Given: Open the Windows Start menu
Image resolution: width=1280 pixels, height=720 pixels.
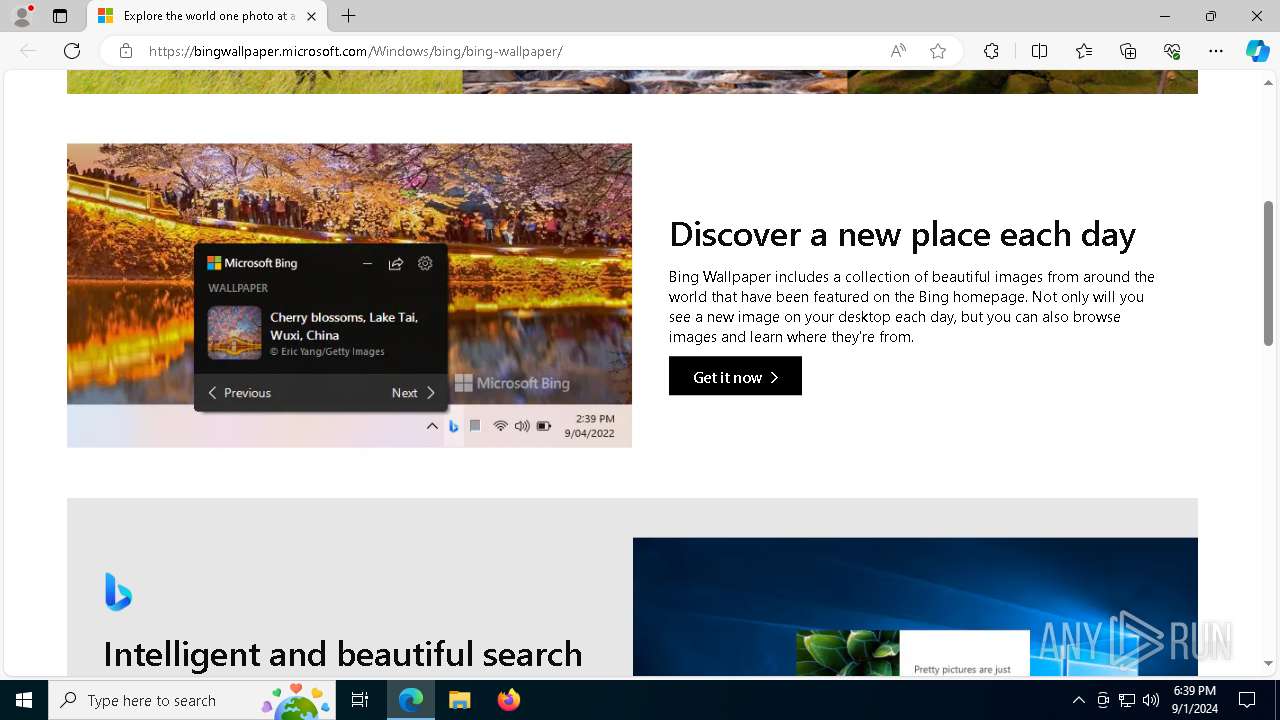Looking at the screenshot, I should click(24, 700).
